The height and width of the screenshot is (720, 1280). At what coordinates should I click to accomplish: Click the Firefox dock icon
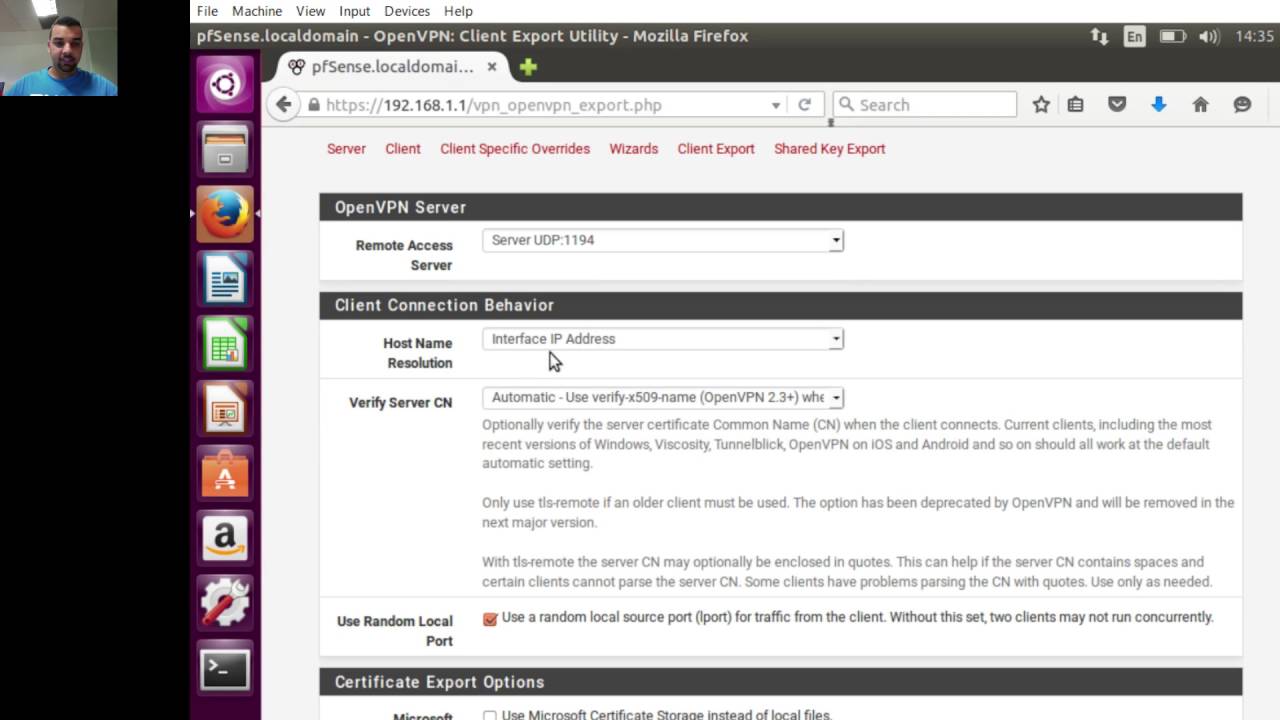click(x=225, y=214)
